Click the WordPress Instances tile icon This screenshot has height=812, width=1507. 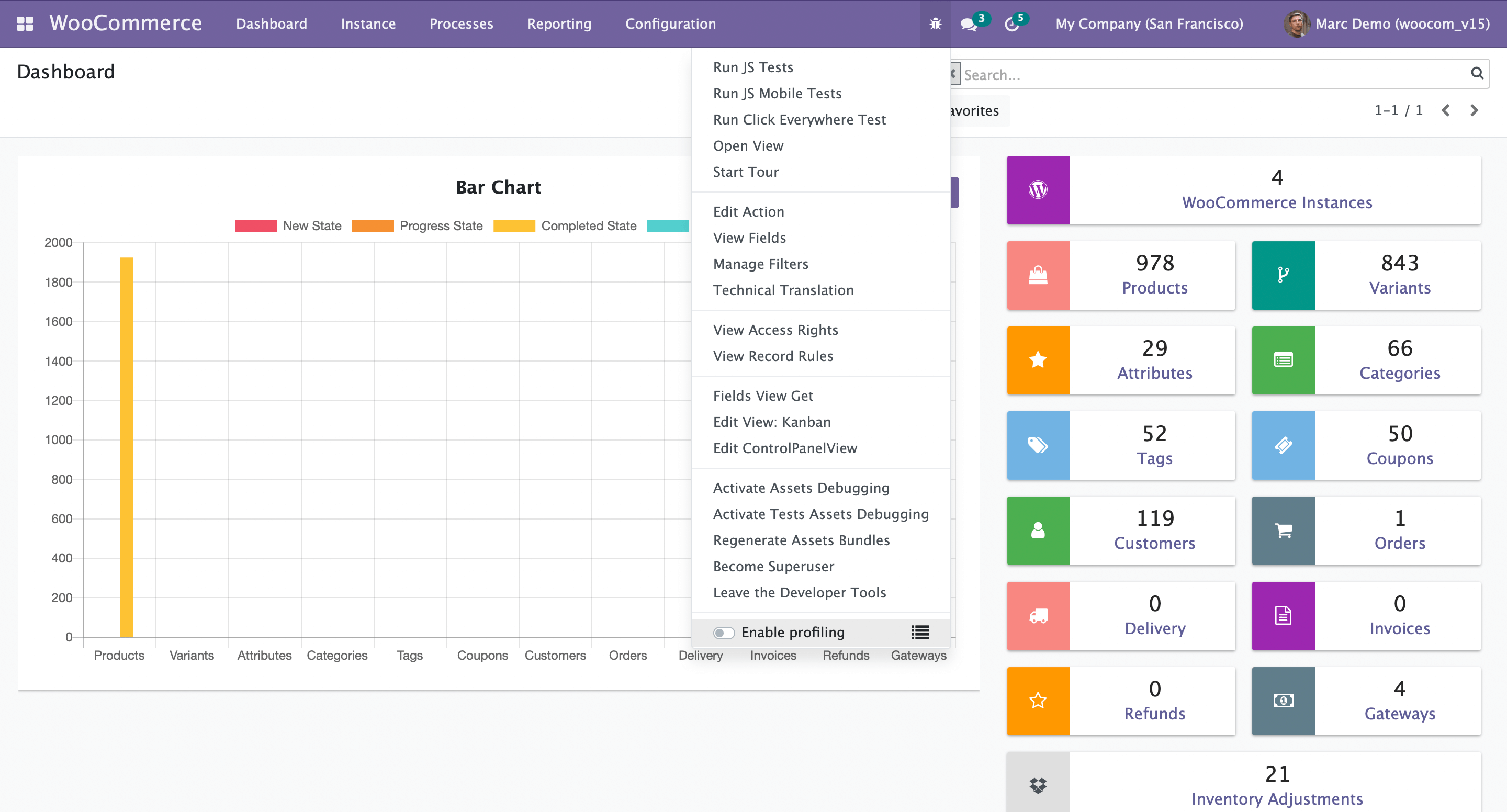pos(1038,190)
